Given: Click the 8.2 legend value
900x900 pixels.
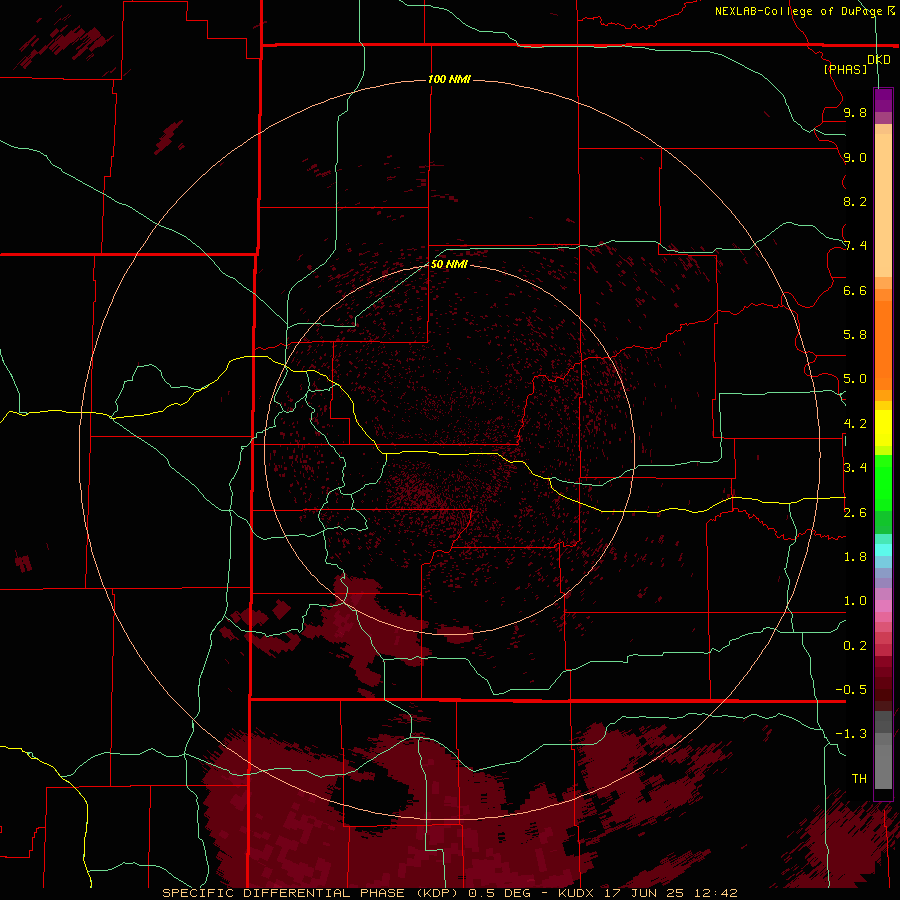Looking at the screenshot, I should click(855, 201).
